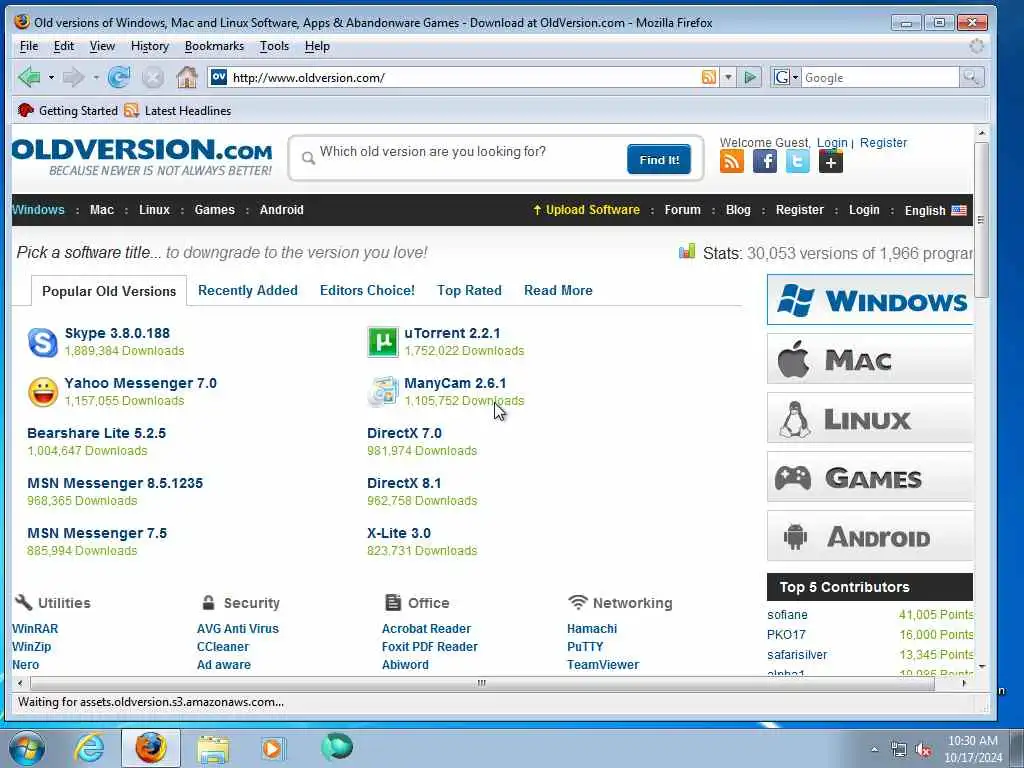Go to the Firefox home page icon
This screenshot has height=768, width=1024.
coord(187,77)
